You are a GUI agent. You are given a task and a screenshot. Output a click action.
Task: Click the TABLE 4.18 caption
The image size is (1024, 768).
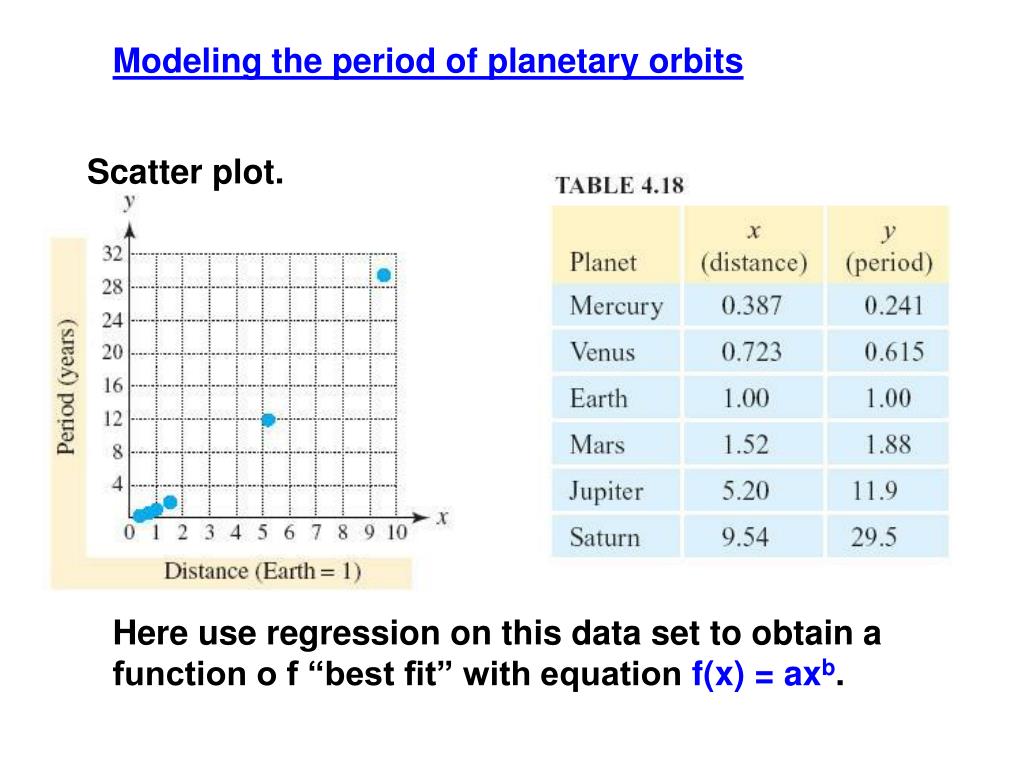tap(619, 185)
